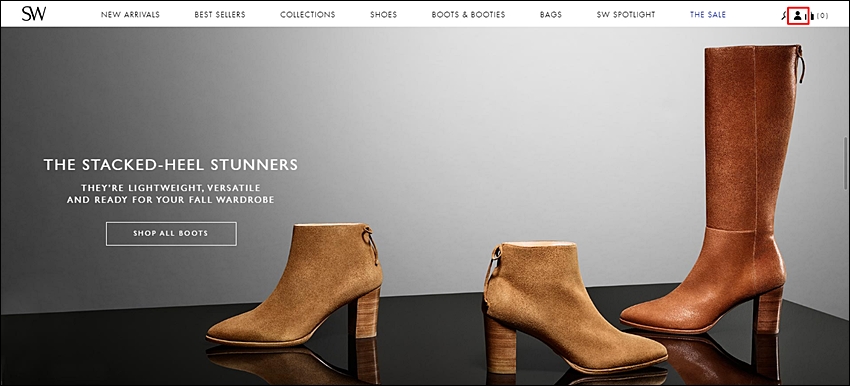
Task: Select Bags in the top navigation
Action: (551, 15)
